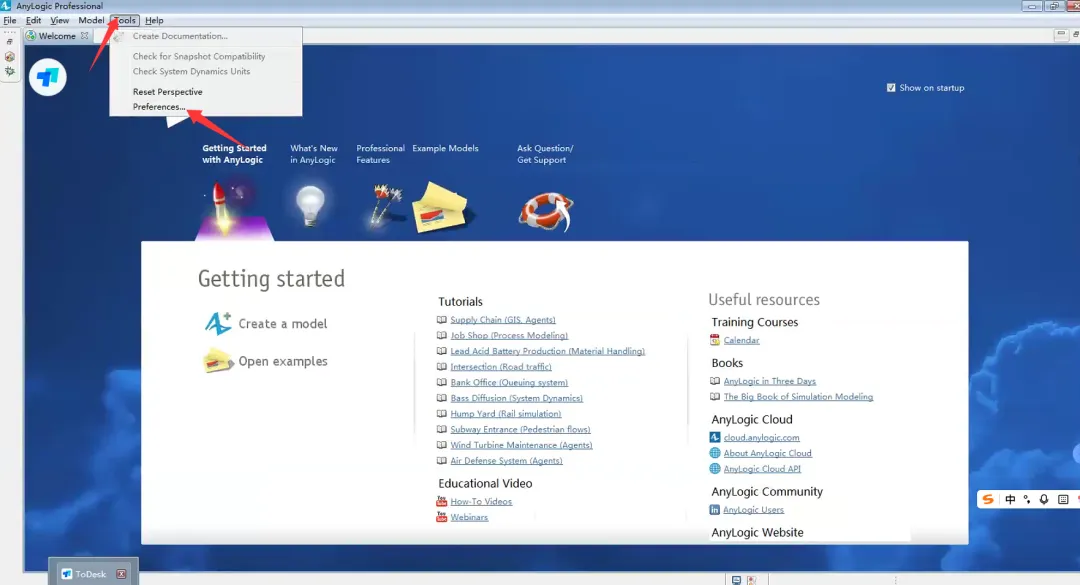Open Hump Yard (Rail simulation) tutorial

[x=506, y=413]
